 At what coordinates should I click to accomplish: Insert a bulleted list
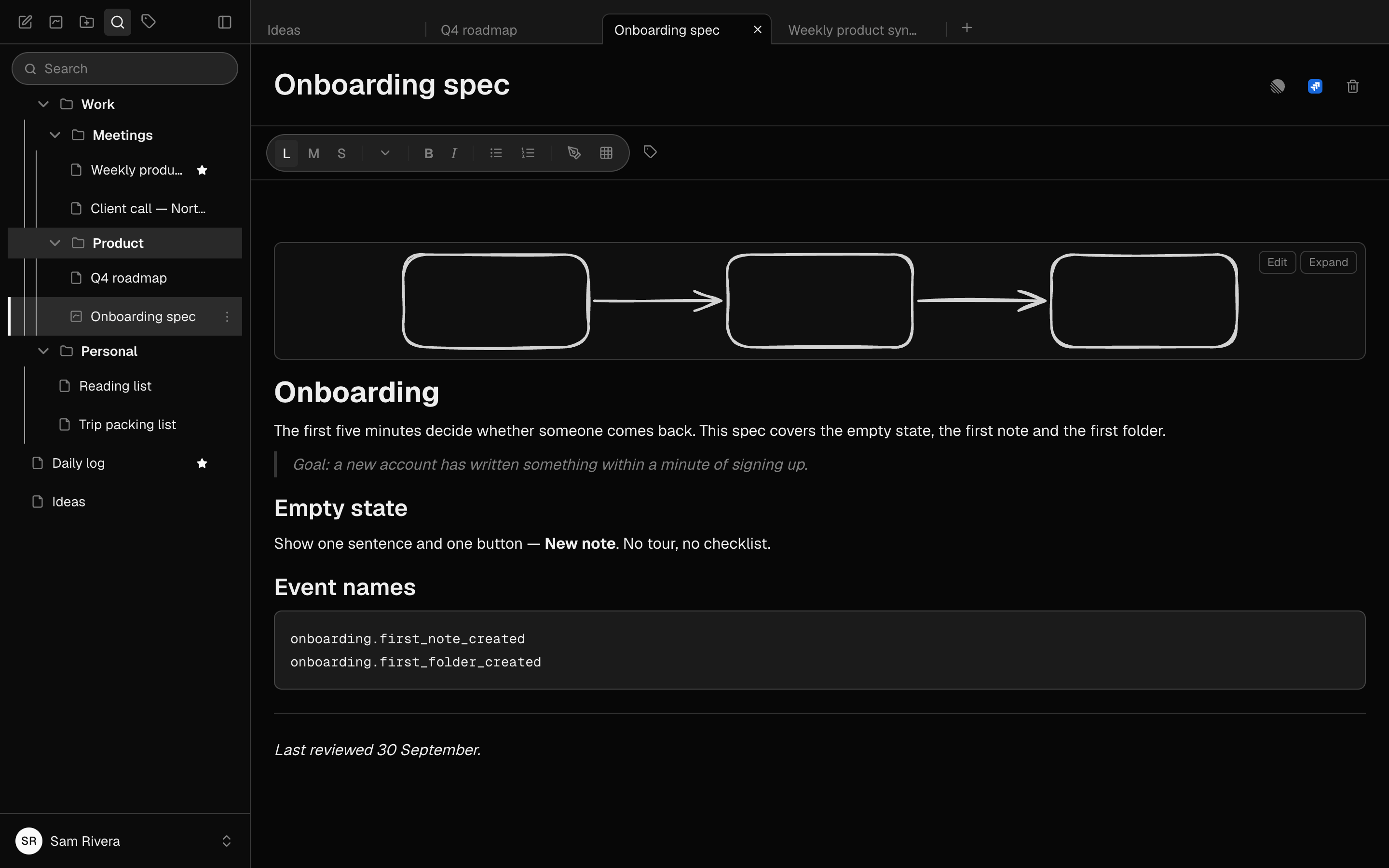496,153
